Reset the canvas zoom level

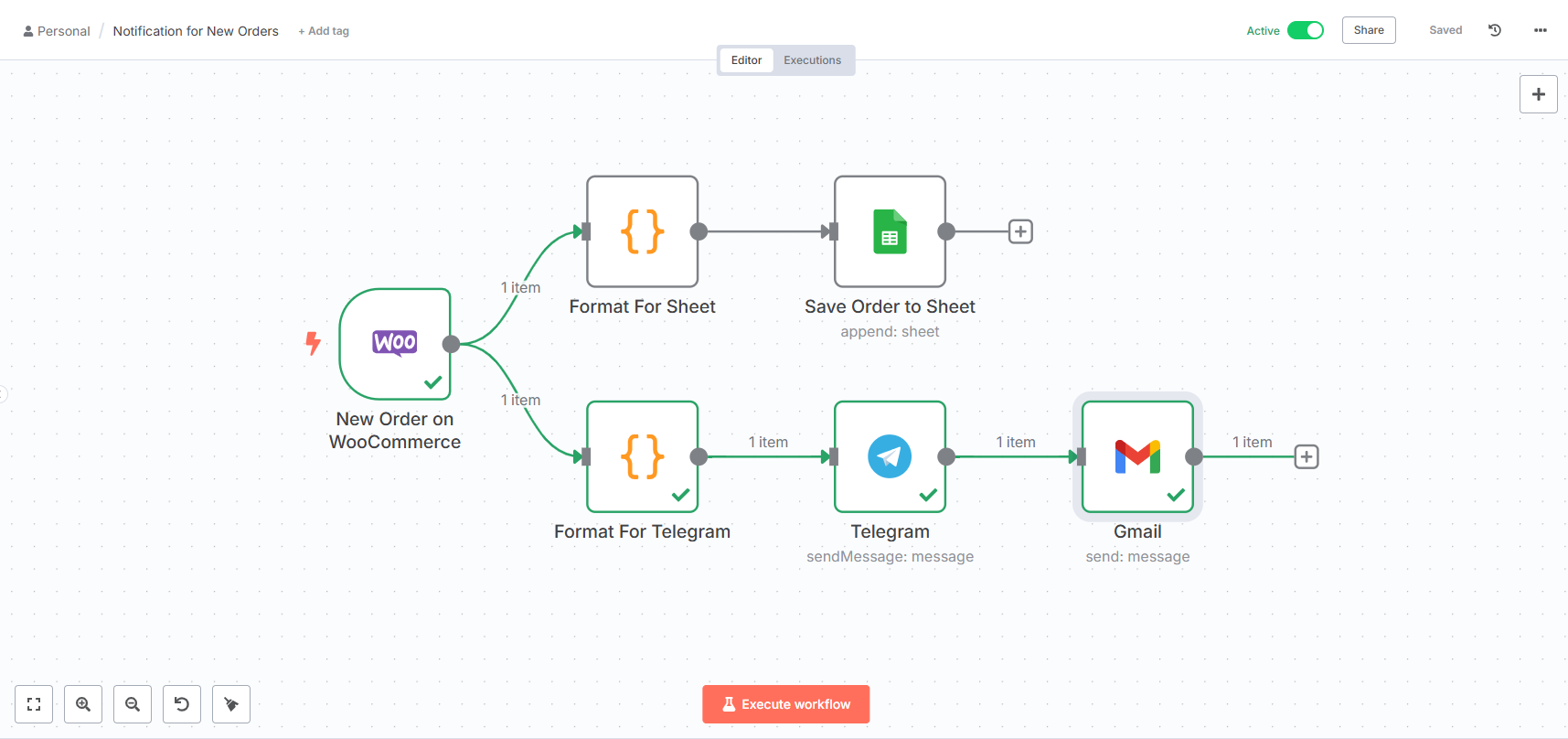click(x=182, y=704)
